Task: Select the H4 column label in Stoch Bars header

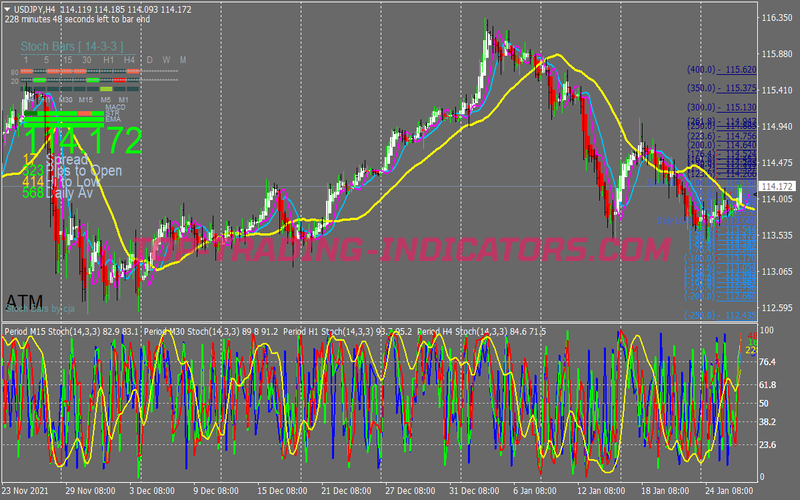Action: (129, 60)
